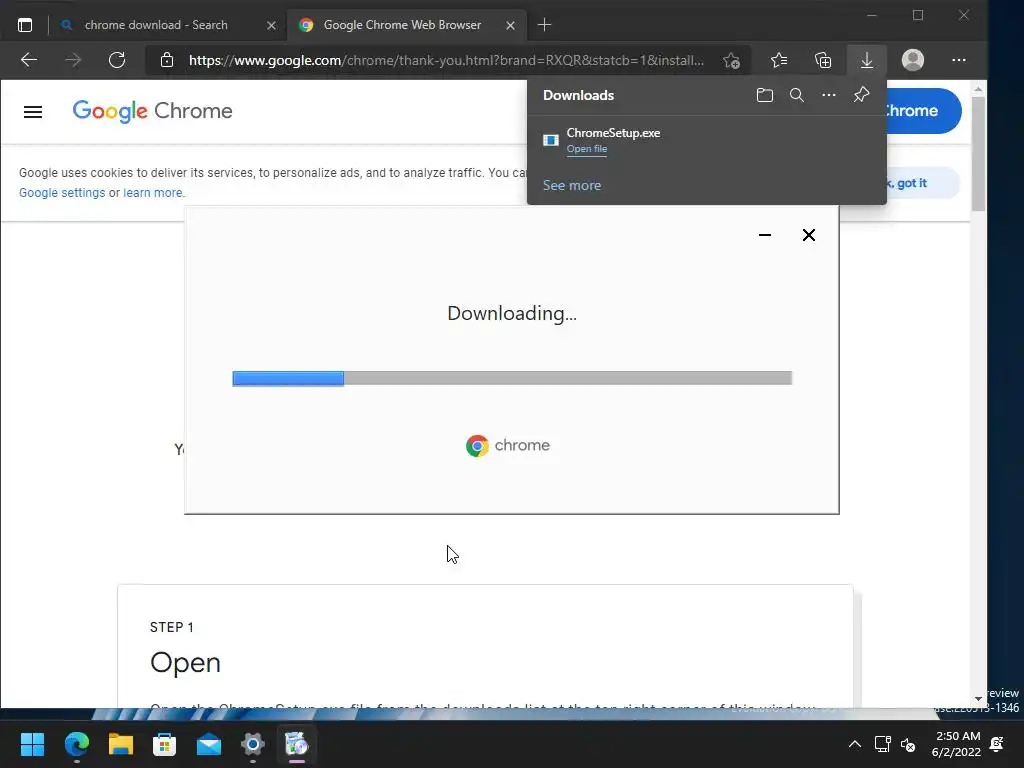
Task: Switch to chrome download - Search tab
Action: pos(156,25)
